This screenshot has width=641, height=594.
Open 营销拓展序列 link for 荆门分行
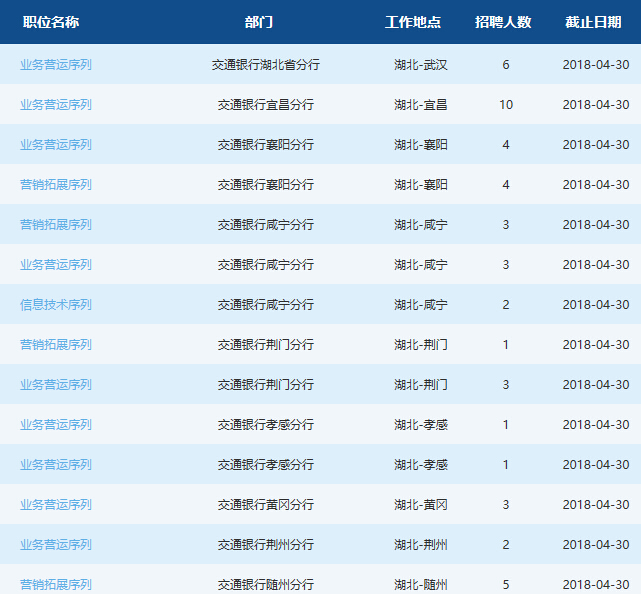[56, 345]
